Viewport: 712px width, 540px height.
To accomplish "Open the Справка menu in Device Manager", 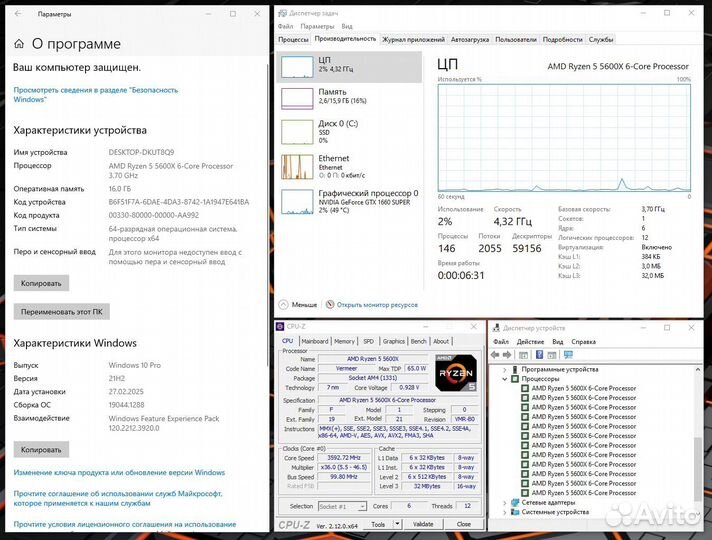I will [583, 342].
